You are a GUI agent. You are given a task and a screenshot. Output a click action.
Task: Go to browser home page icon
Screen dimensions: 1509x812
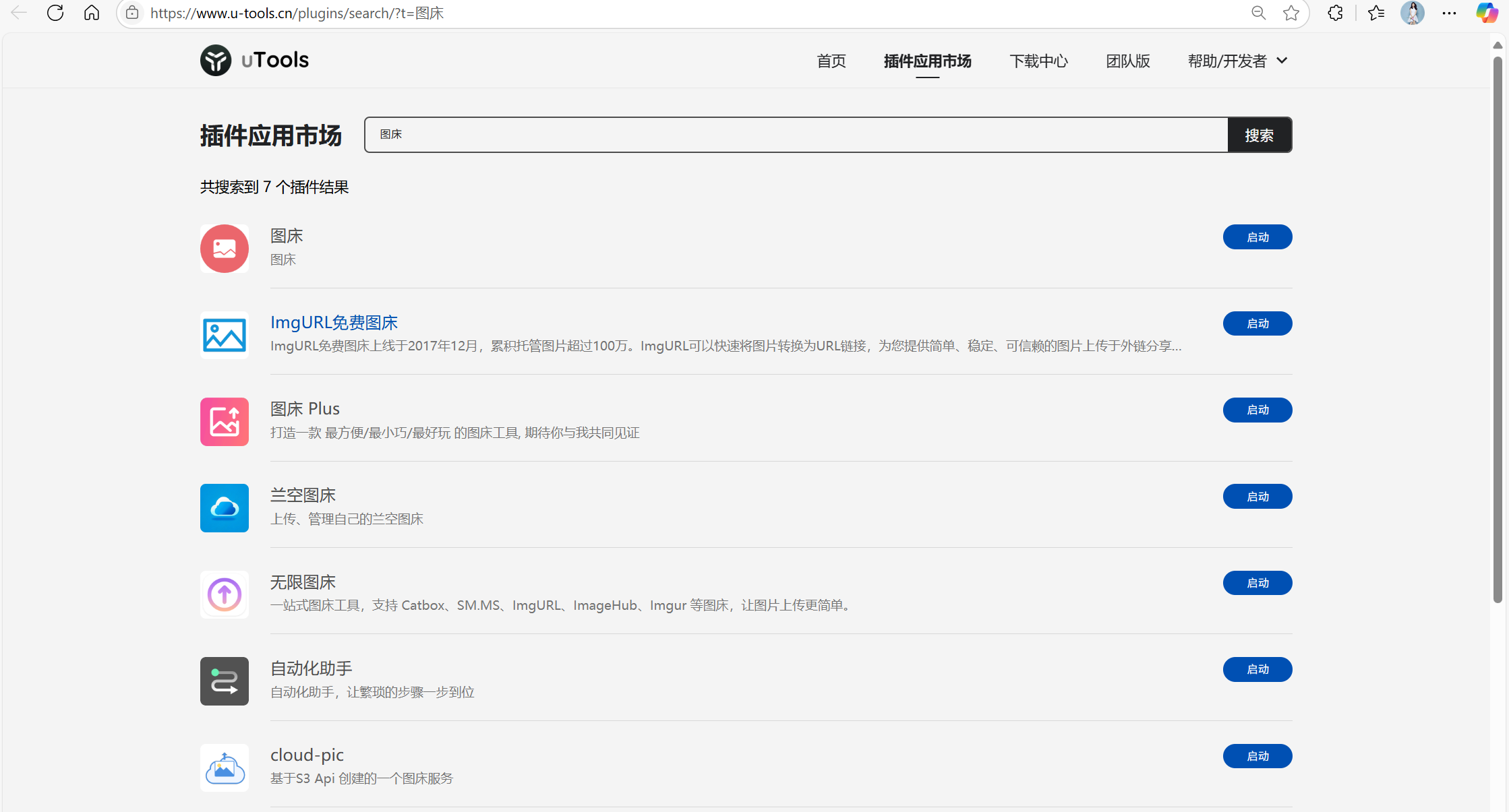pos(92,13)
